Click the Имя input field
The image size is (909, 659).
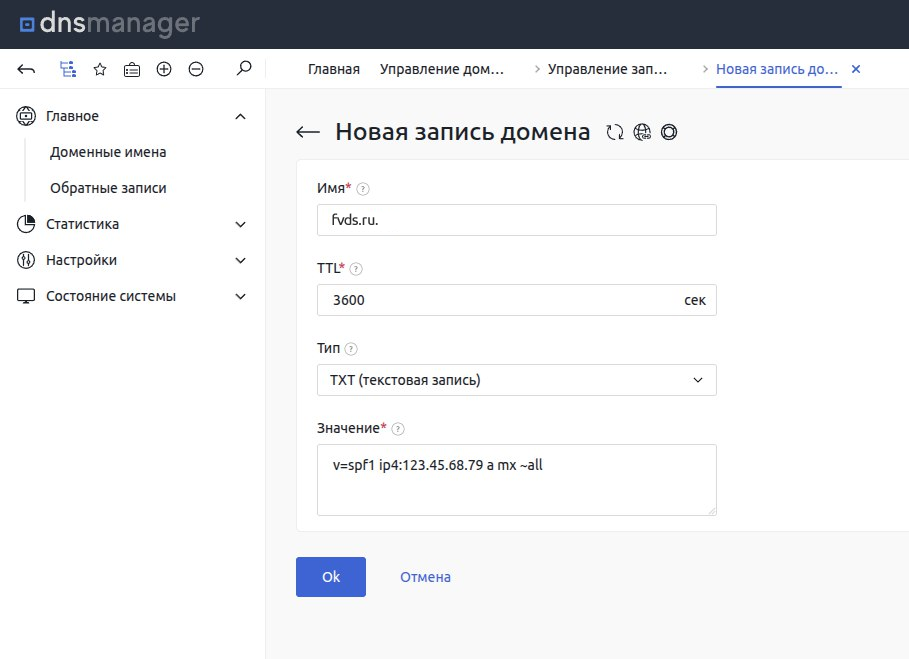coord(517,220)
